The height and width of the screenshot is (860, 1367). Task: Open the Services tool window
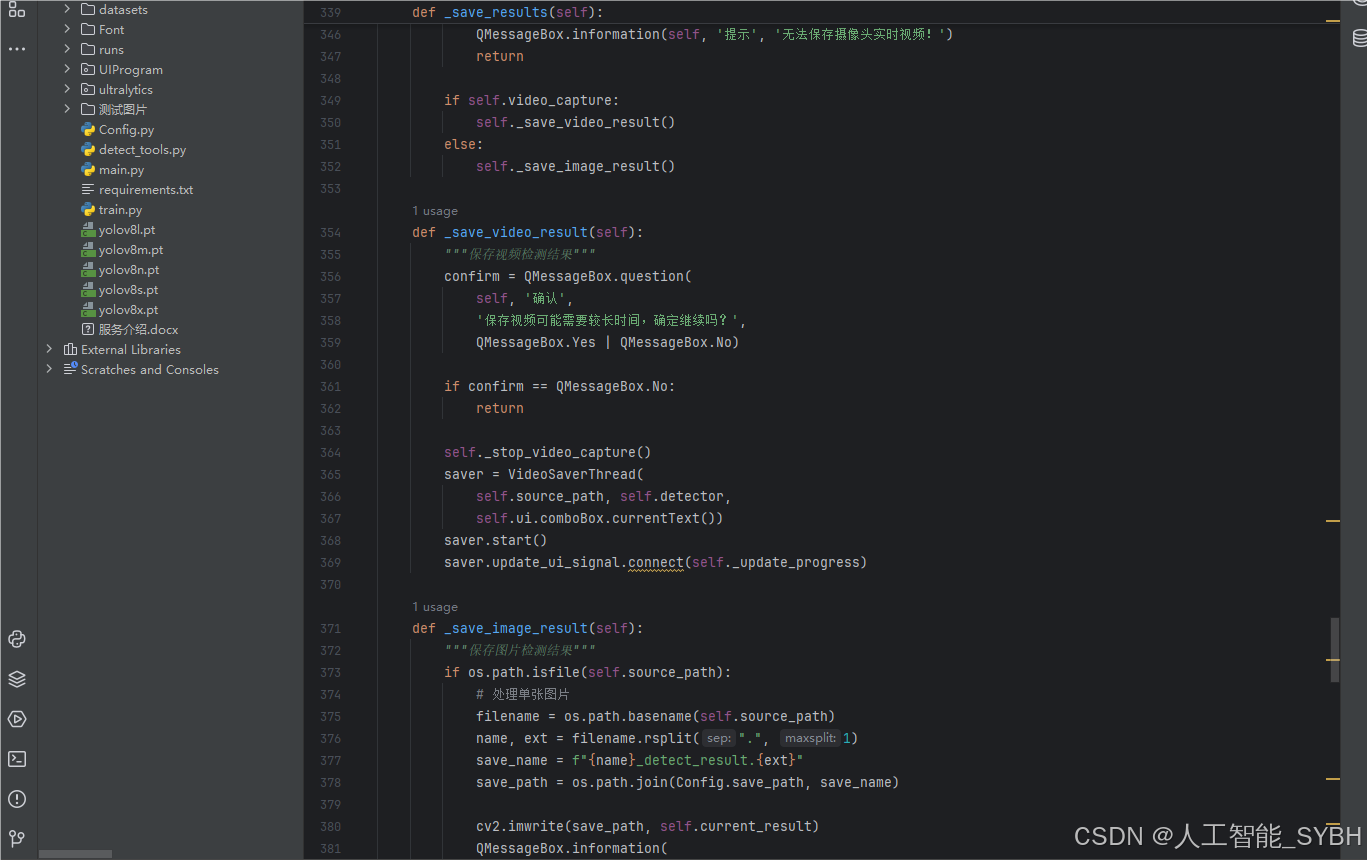[17, 719]
